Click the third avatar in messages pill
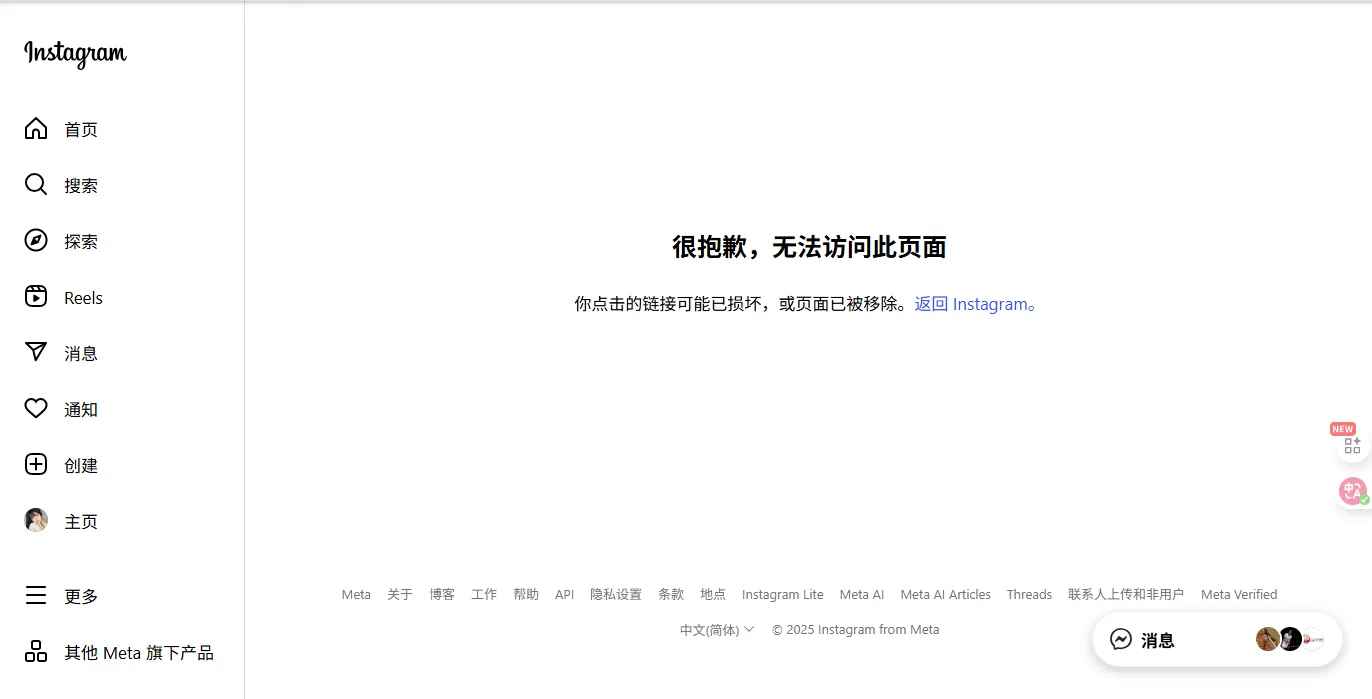The width and height of the screenshot is (1372, 699). pyautogui.click(x=1313, y=639)
